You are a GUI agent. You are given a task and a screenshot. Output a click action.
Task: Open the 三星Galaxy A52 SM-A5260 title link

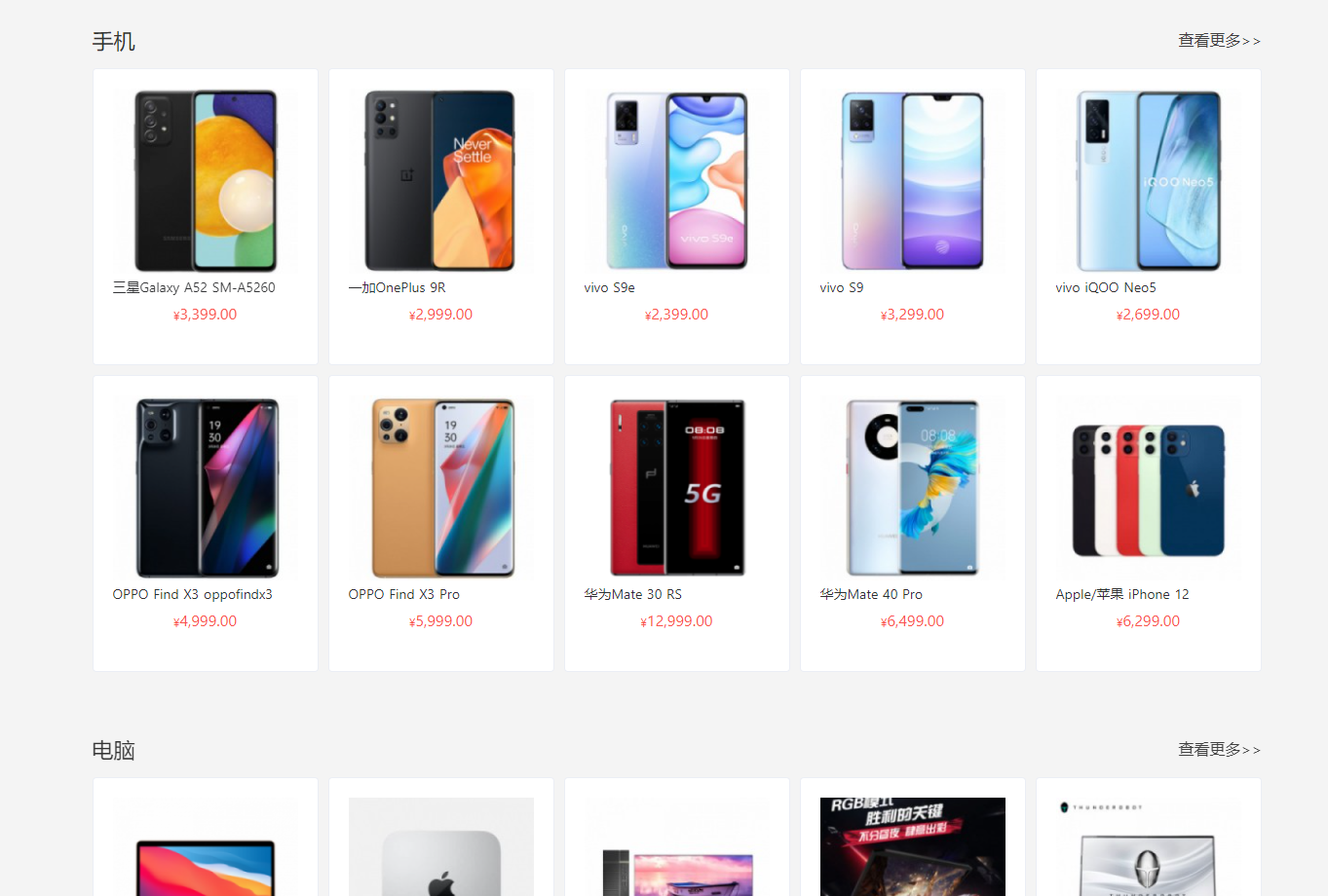click(x=194, y=287)
